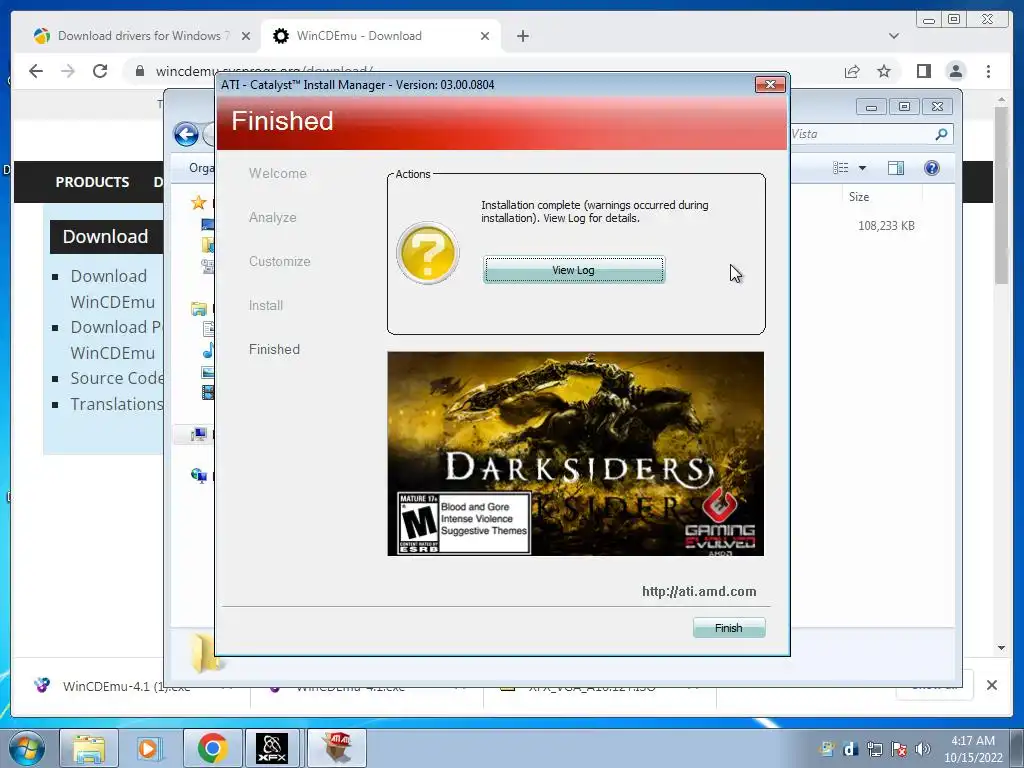The image size is (1024, 768).
Task: Select the Install step in the installer sidebar
Action: point(266,305)
